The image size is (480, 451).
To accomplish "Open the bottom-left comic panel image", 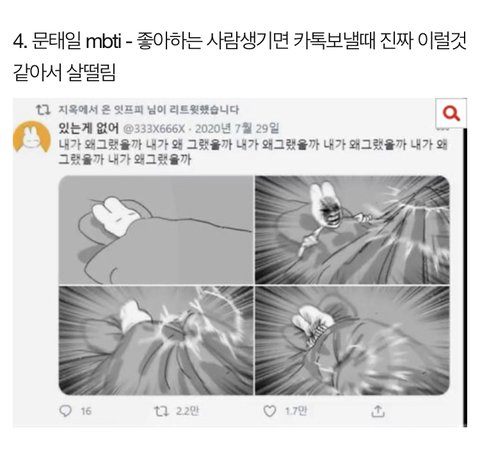I will [x=156, y=341].
